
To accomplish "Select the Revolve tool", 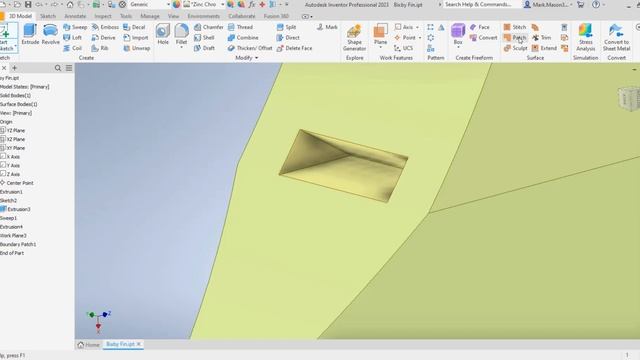I will coord(51,34).
